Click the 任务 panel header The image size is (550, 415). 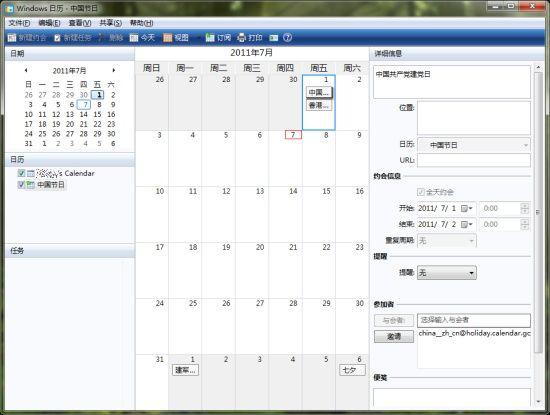click(x=70, y=251)
